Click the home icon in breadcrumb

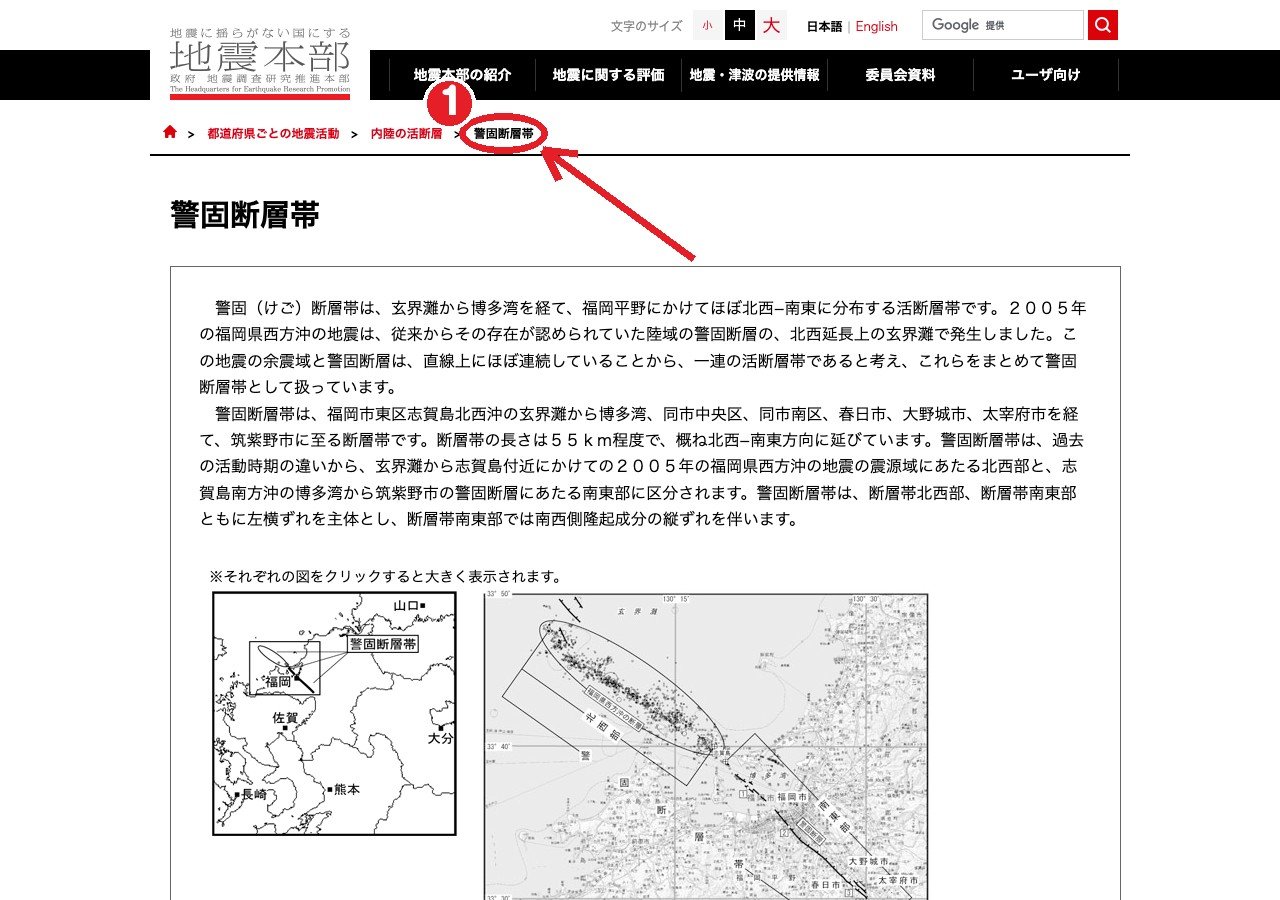click(170, 132)
